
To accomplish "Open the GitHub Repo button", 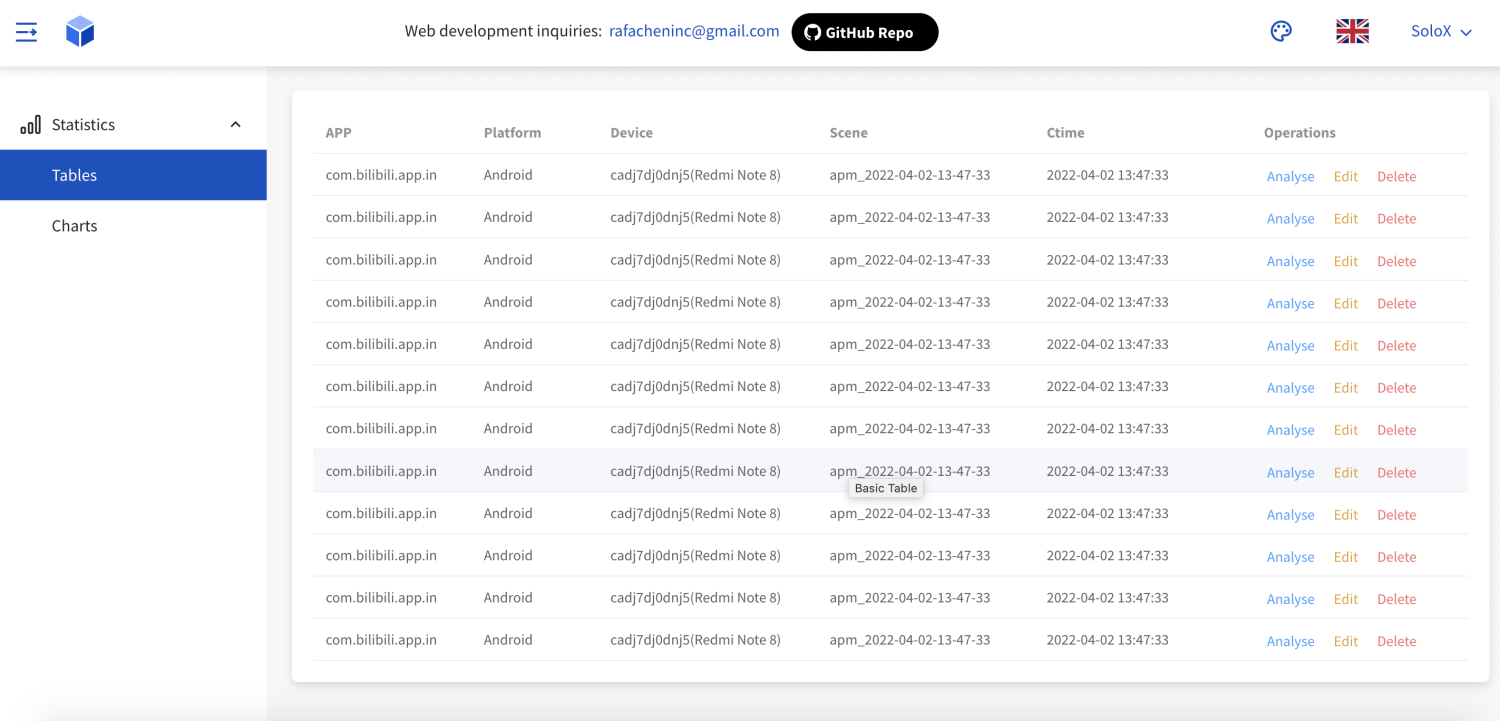I will (865, 32).
